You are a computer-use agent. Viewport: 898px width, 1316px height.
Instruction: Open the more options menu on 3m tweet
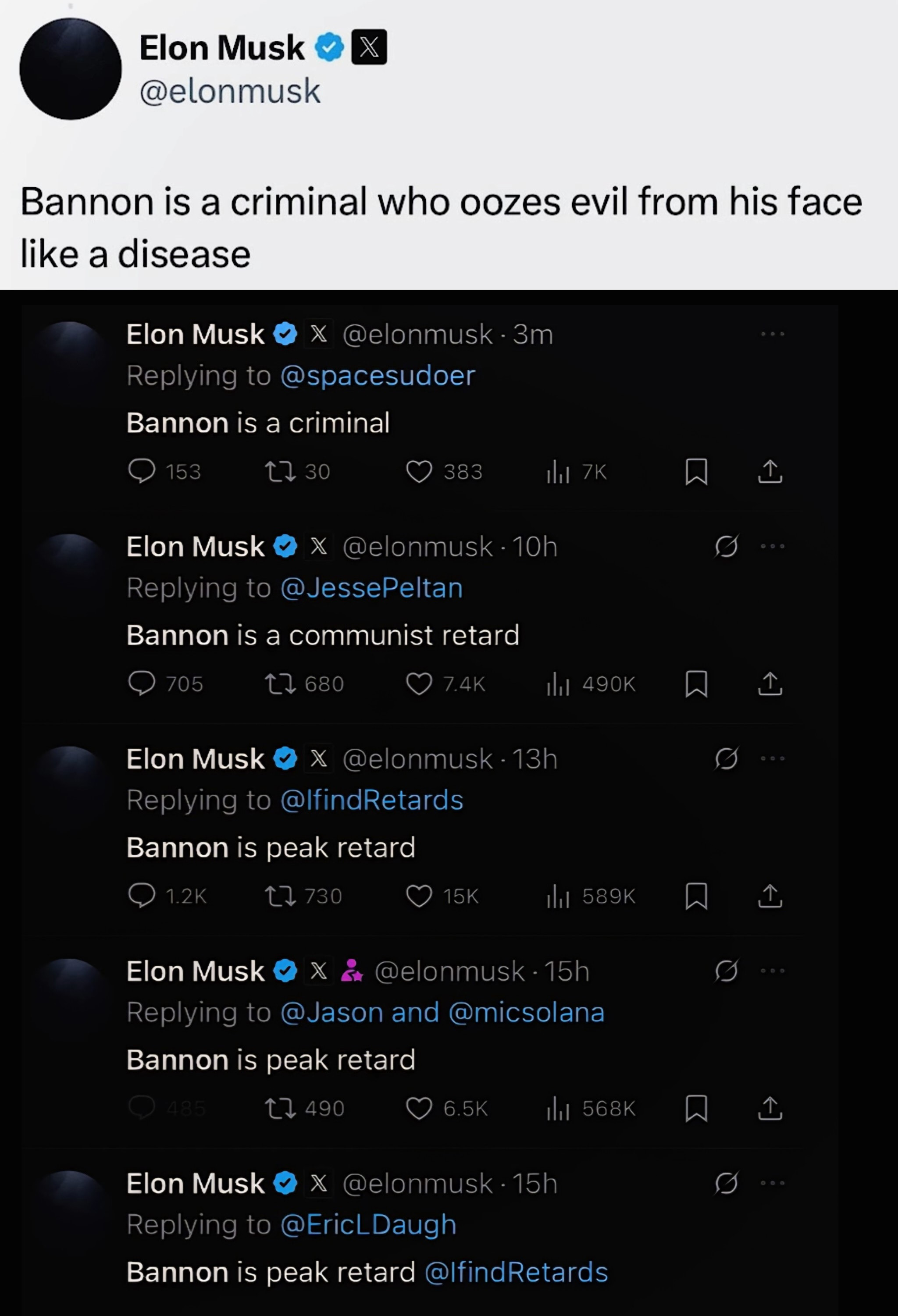click(772, 334)
